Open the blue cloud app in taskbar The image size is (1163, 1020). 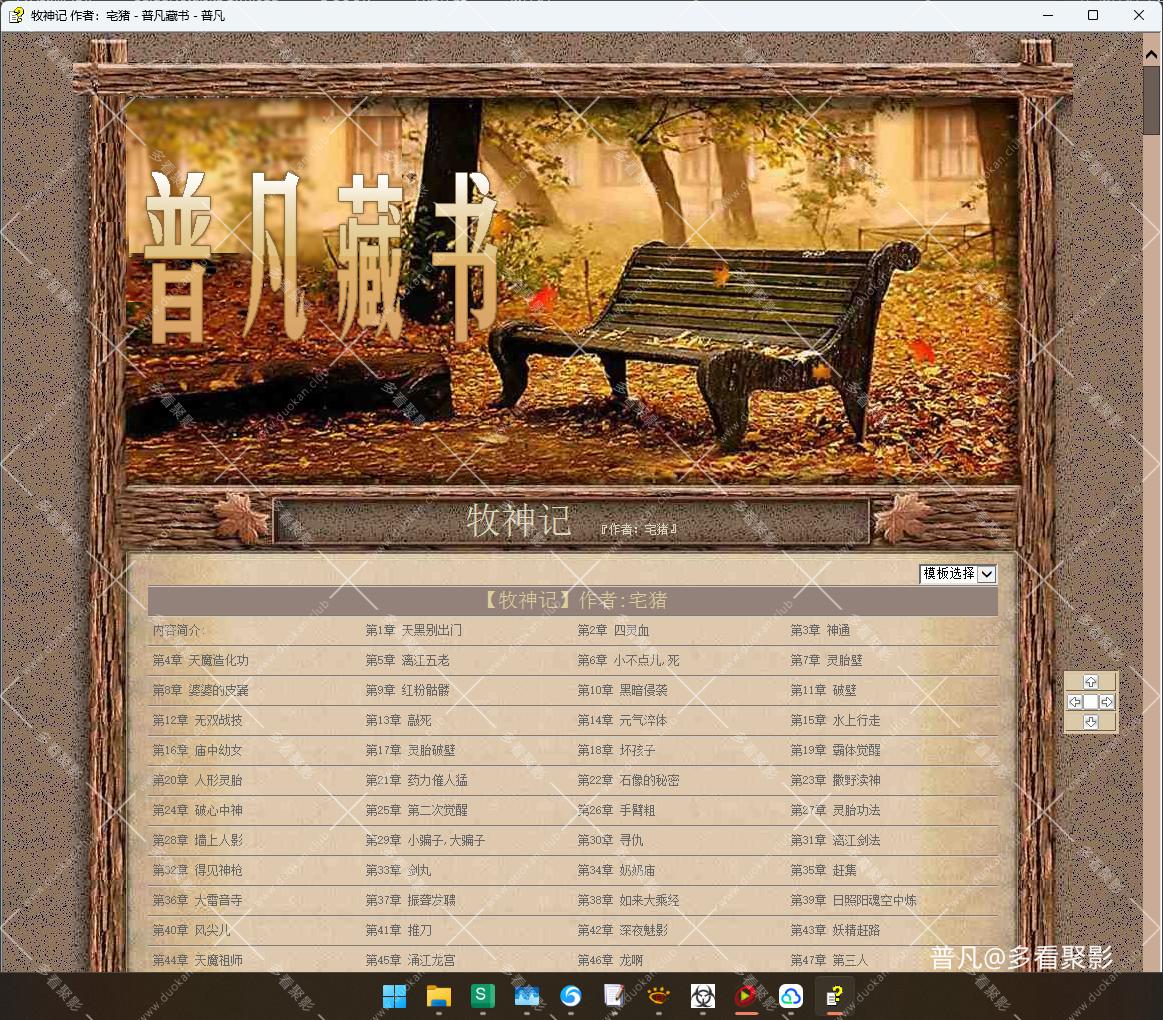click(791, 996)
